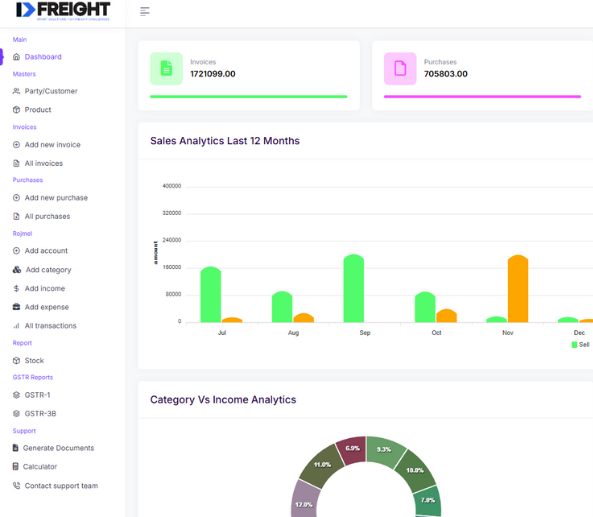Click the Calculator icon
593x517 pixels.
16,466
